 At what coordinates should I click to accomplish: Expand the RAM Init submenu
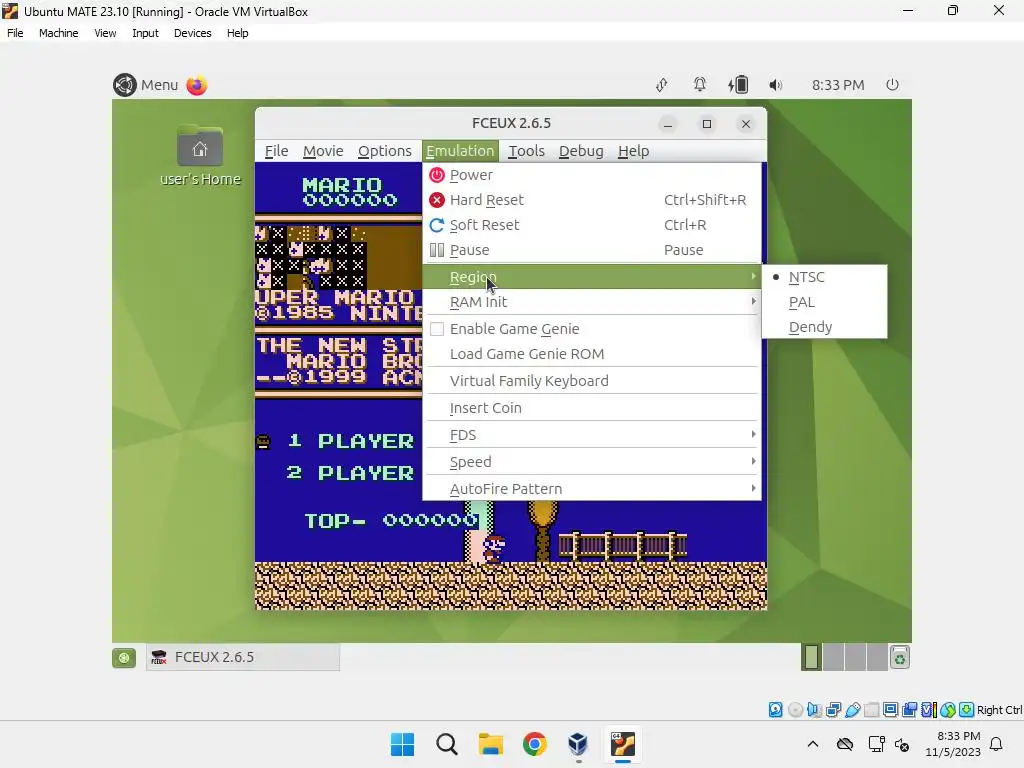pyautogui.click(x=592, y=302)
